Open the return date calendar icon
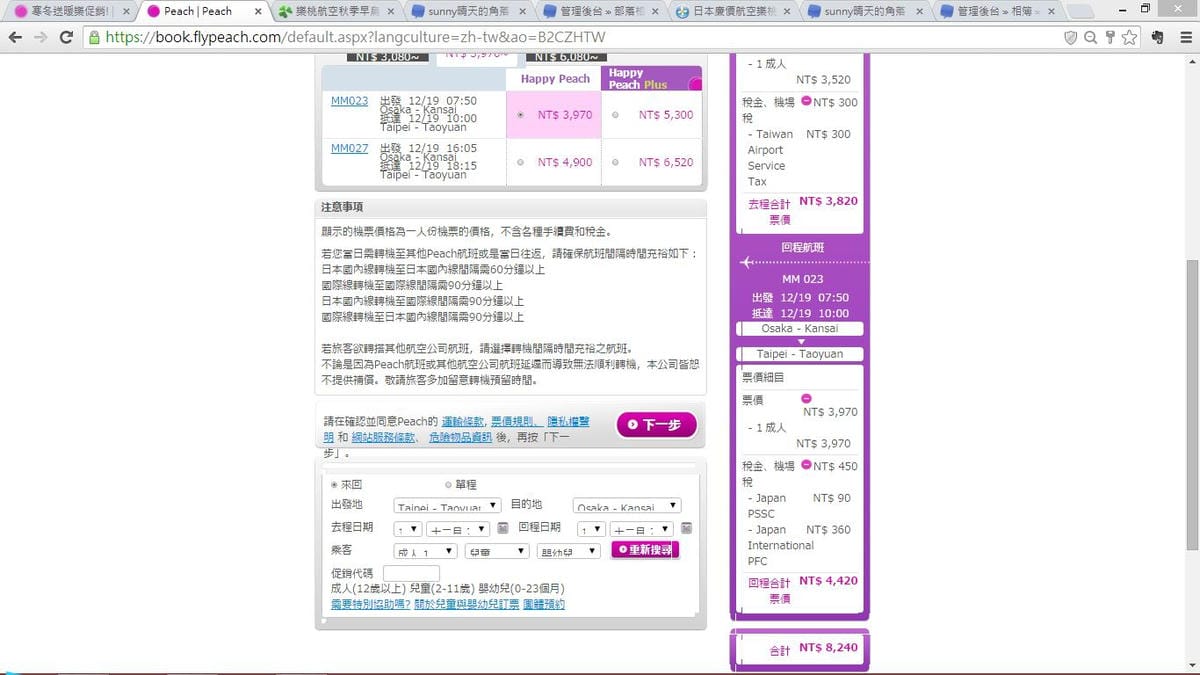 tap(687, 528)
